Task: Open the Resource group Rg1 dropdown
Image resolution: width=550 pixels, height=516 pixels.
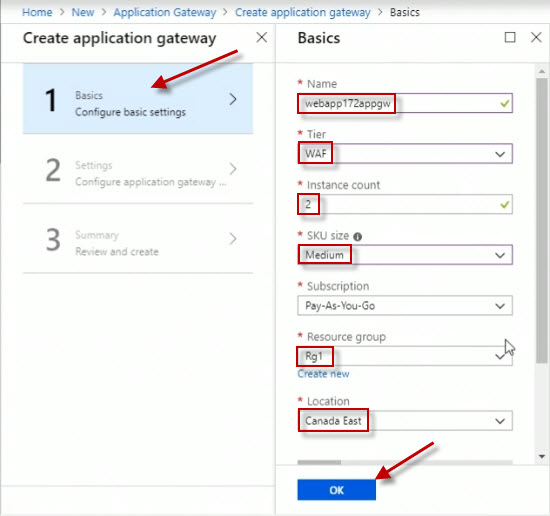Action: [x=405, y=356]
